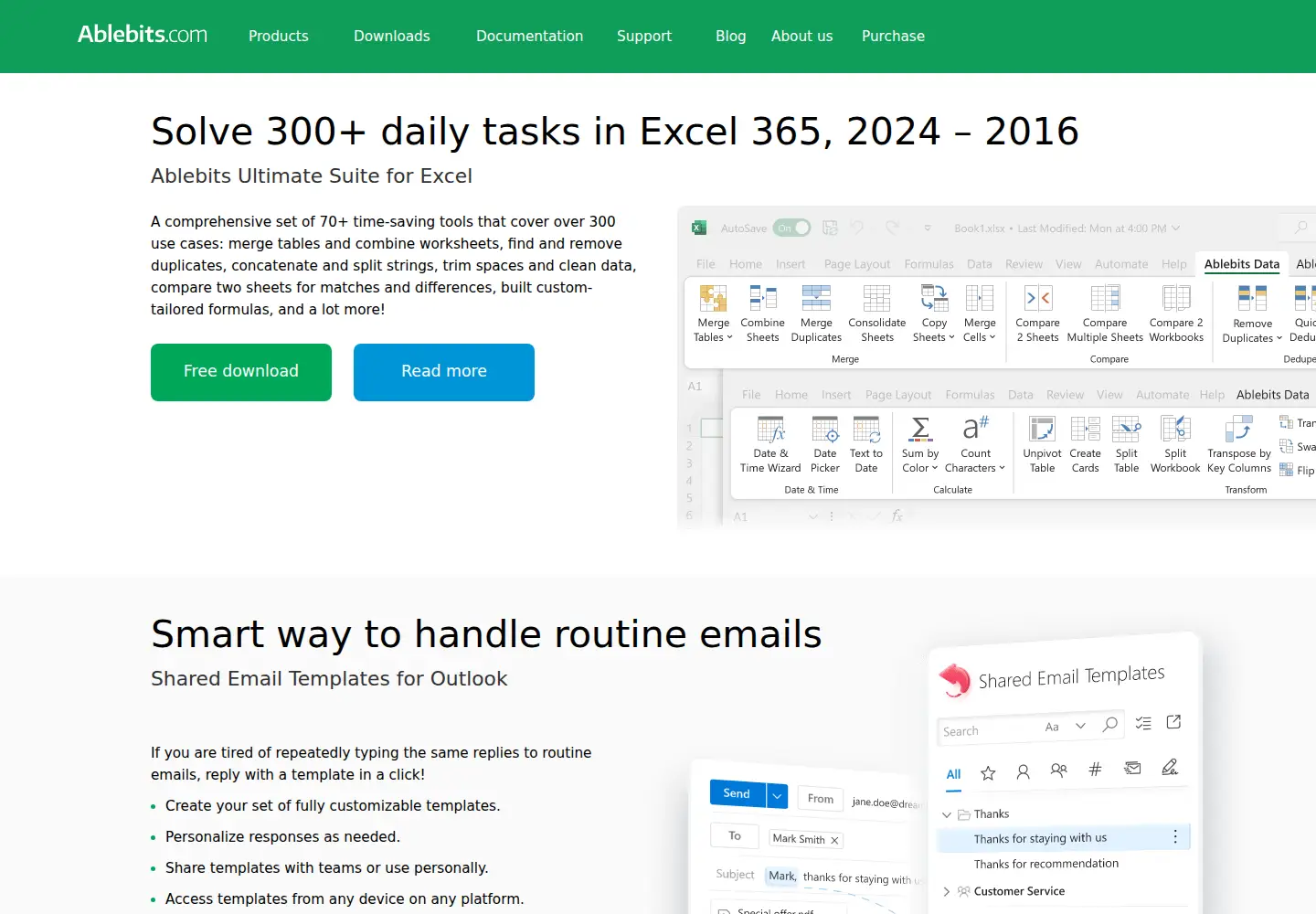Open Compare Multiple Sheets tool
The image size is (1316, 914).
(x=1105, y=314)
